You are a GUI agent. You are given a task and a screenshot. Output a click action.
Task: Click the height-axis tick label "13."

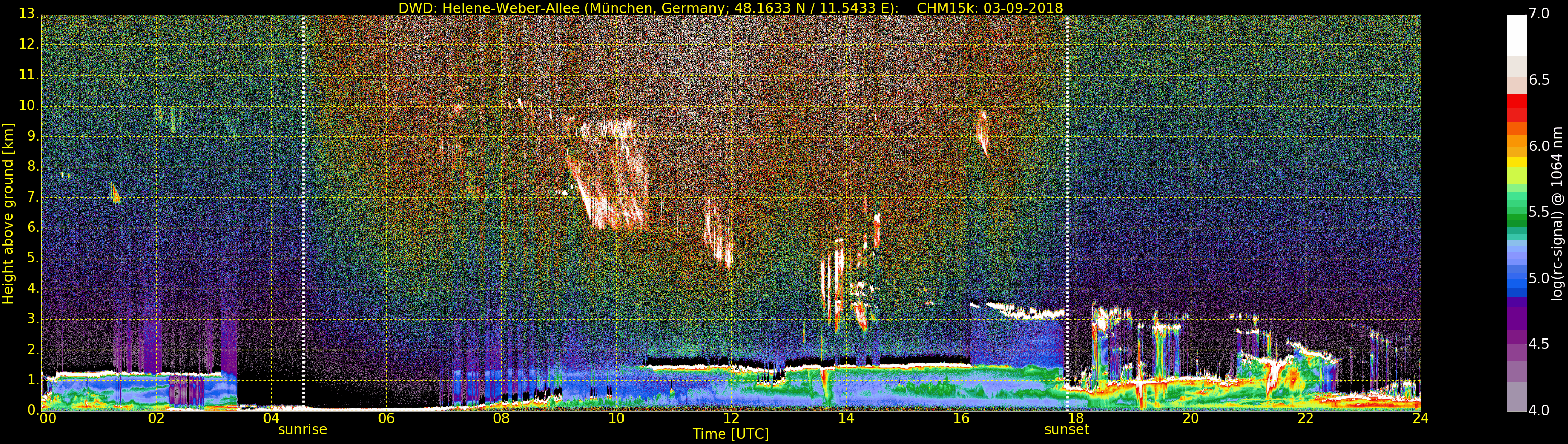pyautogui.click(x=29, y=14)
